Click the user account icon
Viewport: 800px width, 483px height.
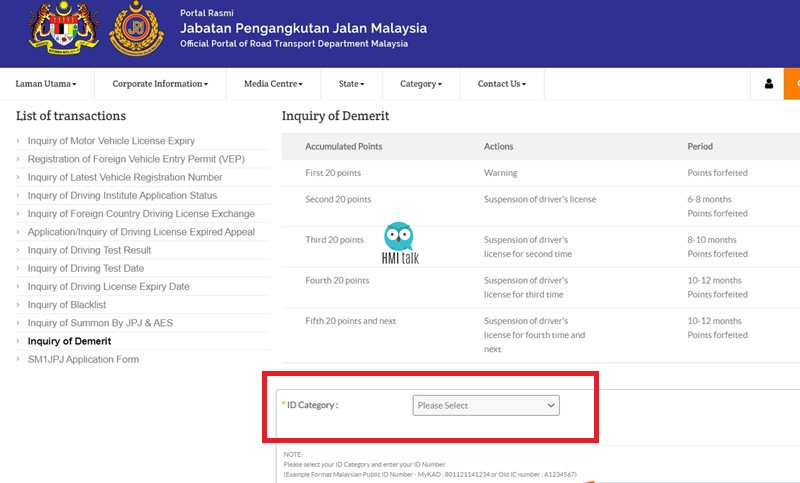(x=768, y=84)
